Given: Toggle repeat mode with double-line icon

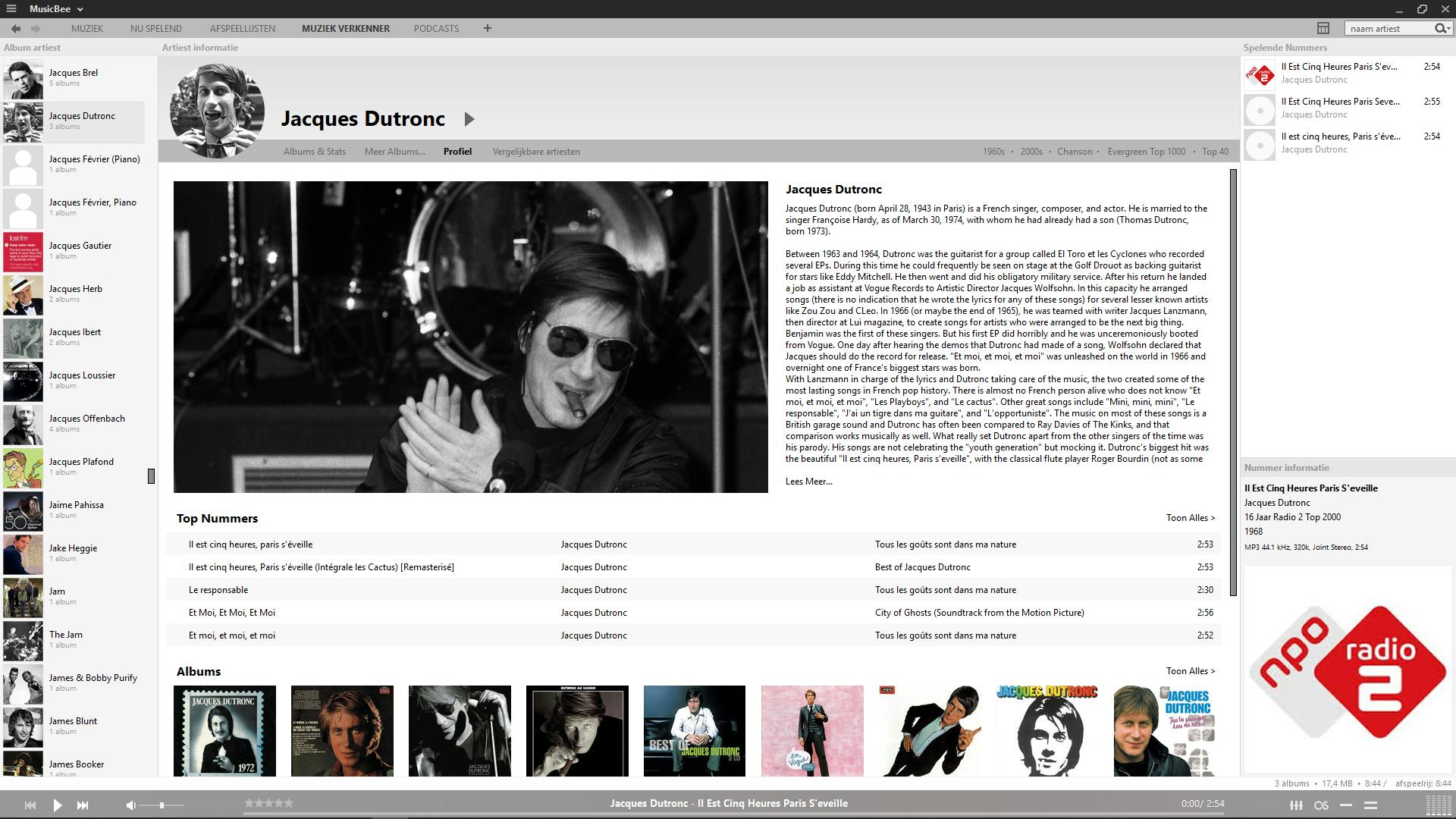Looking at the screenshot, I should 1370,805.
